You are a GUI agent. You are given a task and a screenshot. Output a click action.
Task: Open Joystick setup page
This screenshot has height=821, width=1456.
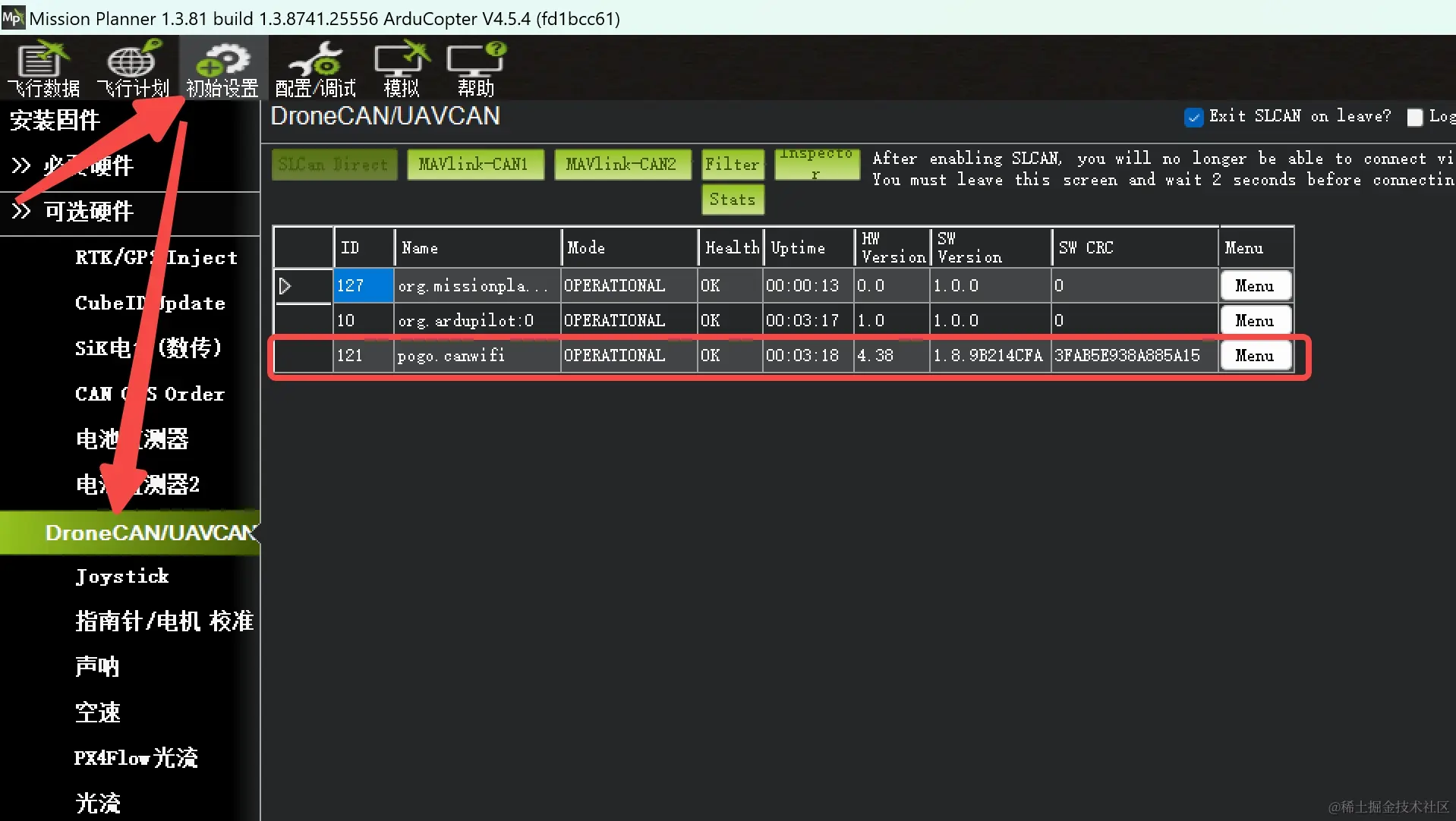[x=121, y=576]
